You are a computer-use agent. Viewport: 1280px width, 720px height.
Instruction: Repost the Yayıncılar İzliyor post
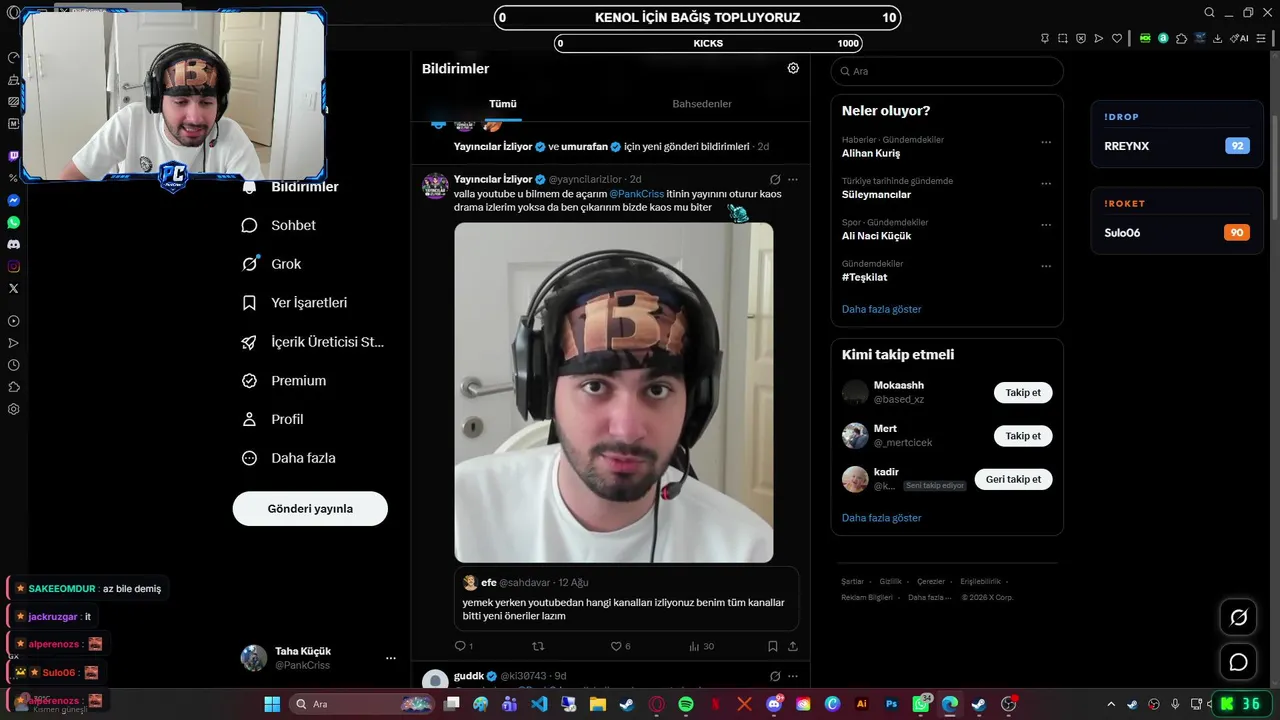click(538, 646)
